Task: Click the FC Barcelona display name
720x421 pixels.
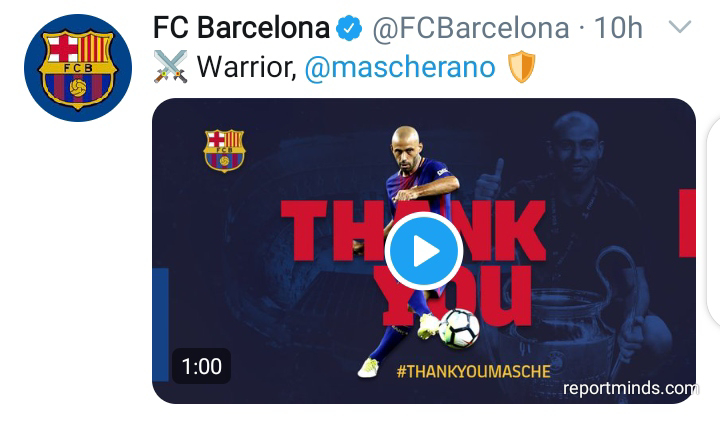Action: [x=242, y=28]
